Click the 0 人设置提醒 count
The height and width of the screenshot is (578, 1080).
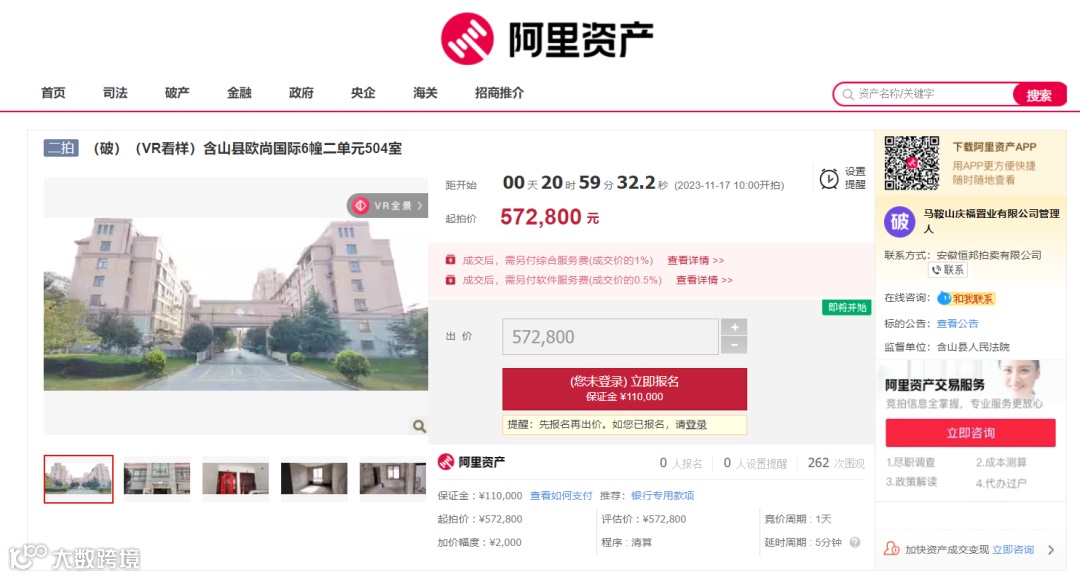click(755, 463)
